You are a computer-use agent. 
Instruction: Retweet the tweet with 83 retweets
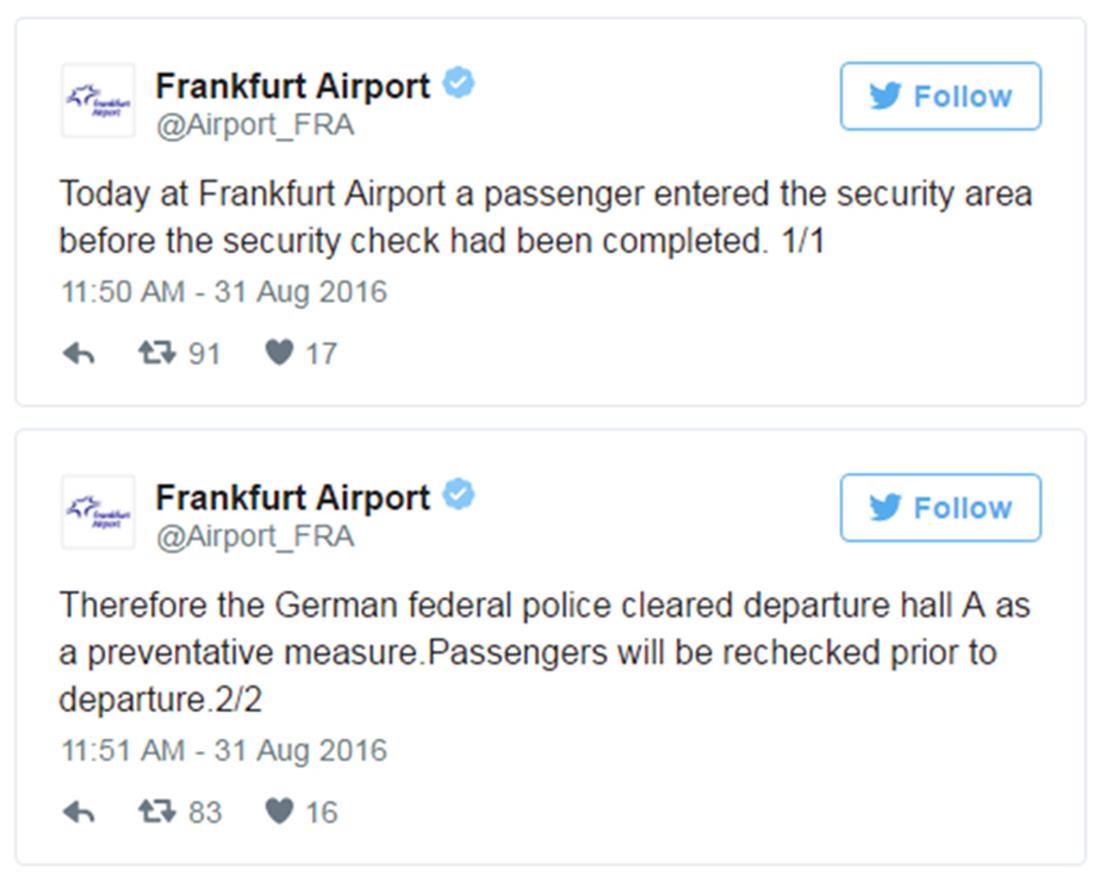(x=157, y=811)
